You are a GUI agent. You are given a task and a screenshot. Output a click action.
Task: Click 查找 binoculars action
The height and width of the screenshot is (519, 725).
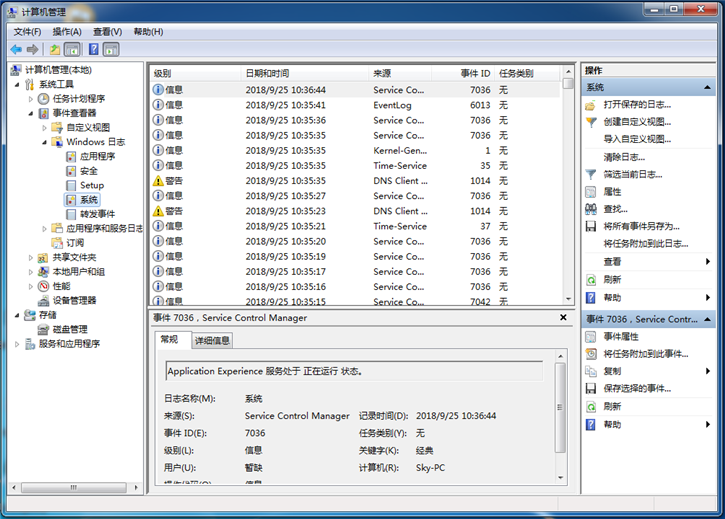[615, 209]
